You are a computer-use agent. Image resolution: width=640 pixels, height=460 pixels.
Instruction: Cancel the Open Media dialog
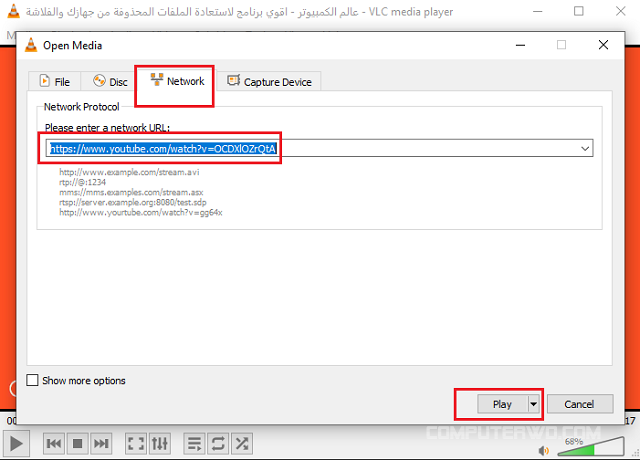pos(580,404)
